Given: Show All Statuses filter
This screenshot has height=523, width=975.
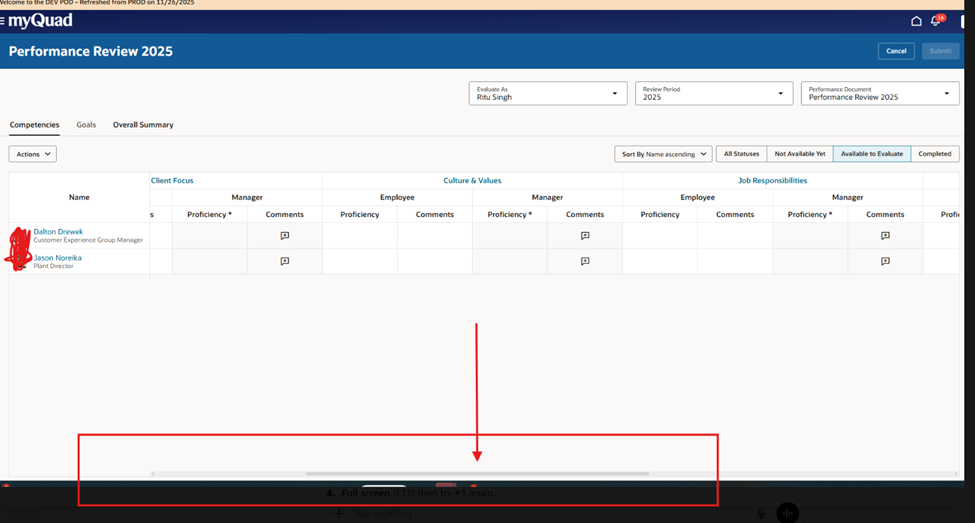Looking at the screenshot, I should [741, 154].
